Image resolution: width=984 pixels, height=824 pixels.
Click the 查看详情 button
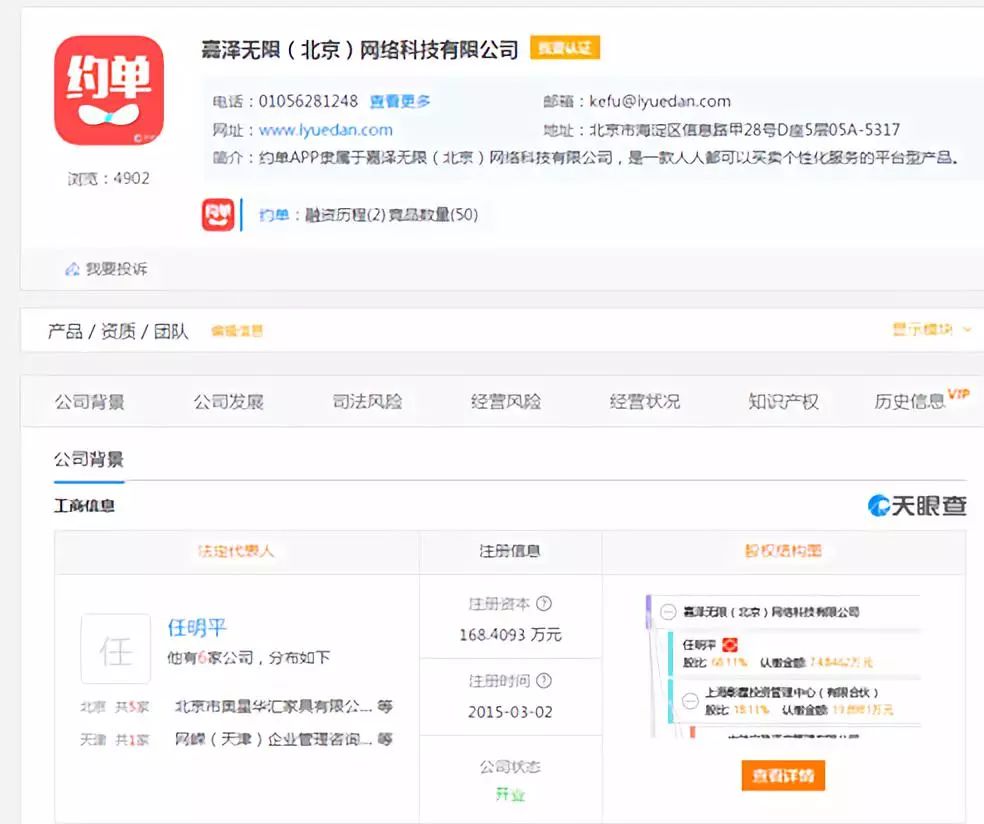(784, 775)
